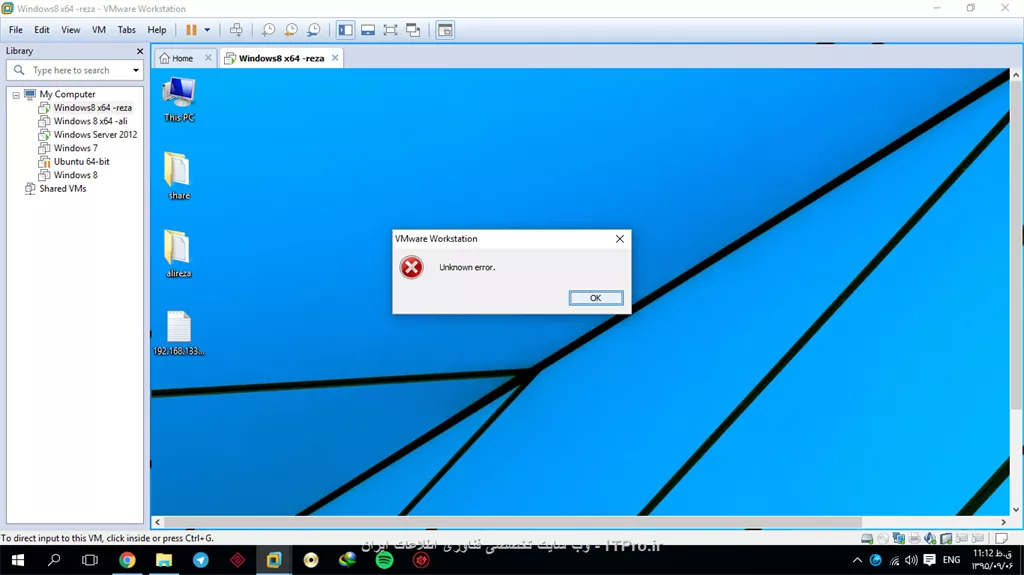Close the Home tab
This screenshot has width=1024, height=575.
[208, 58]
